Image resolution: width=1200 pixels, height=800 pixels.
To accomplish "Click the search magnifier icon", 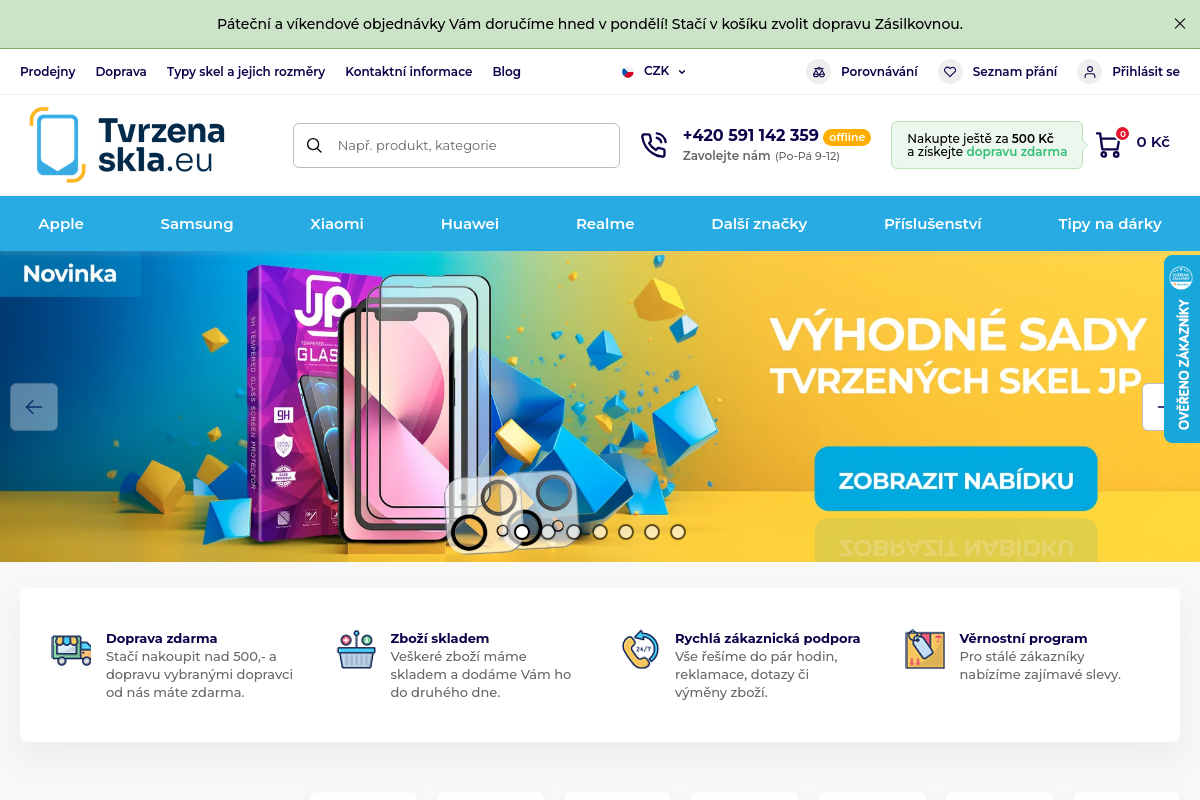I will pyautogui.click(x=314, y=146).
